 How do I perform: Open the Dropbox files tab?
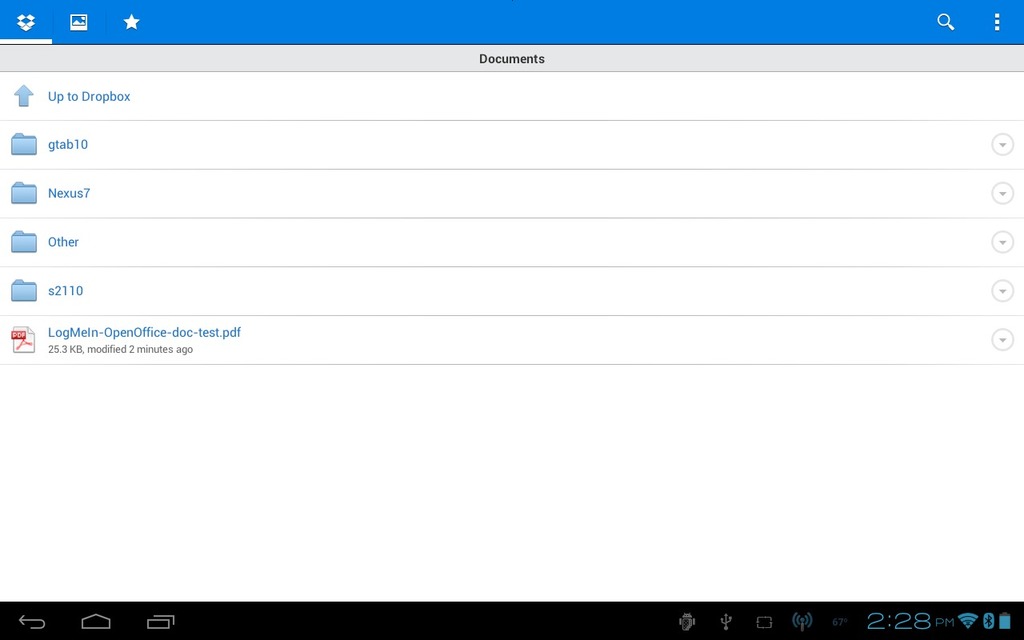[x=26, y=22]
